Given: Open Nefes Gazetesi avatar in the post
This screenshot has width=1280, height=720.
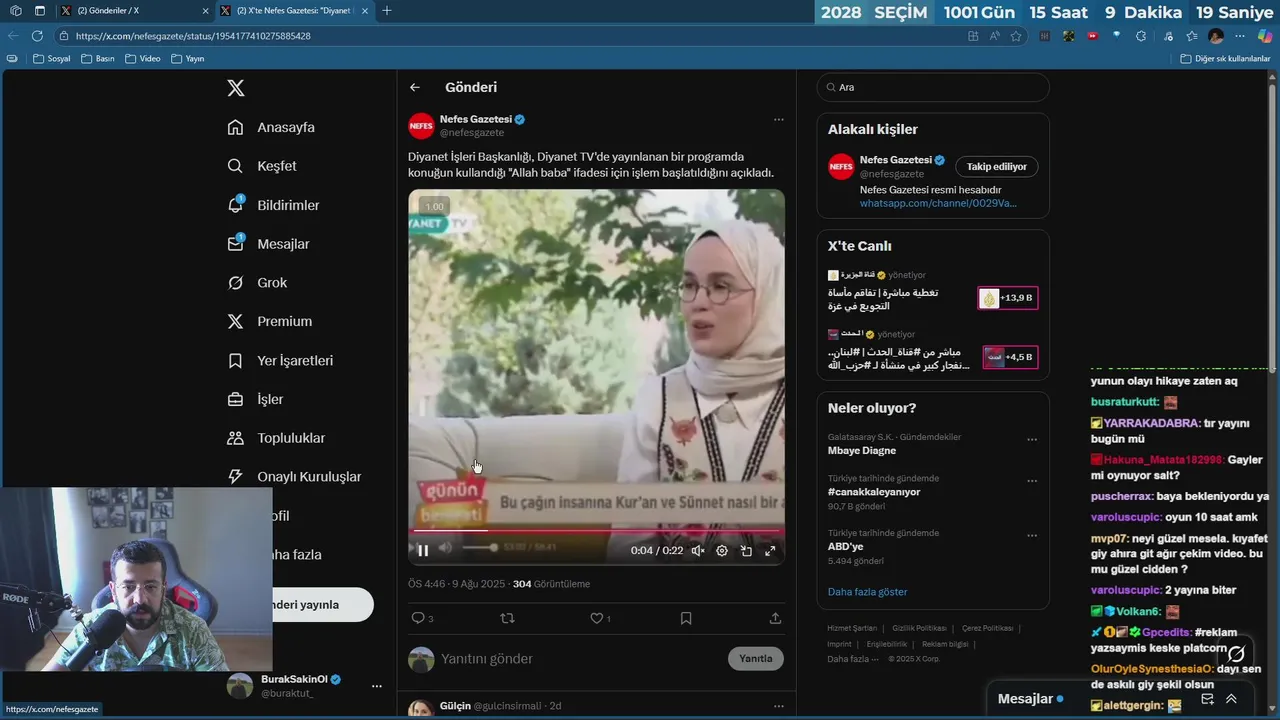Looking at the screenshot, I should click(x=421, y=125).
